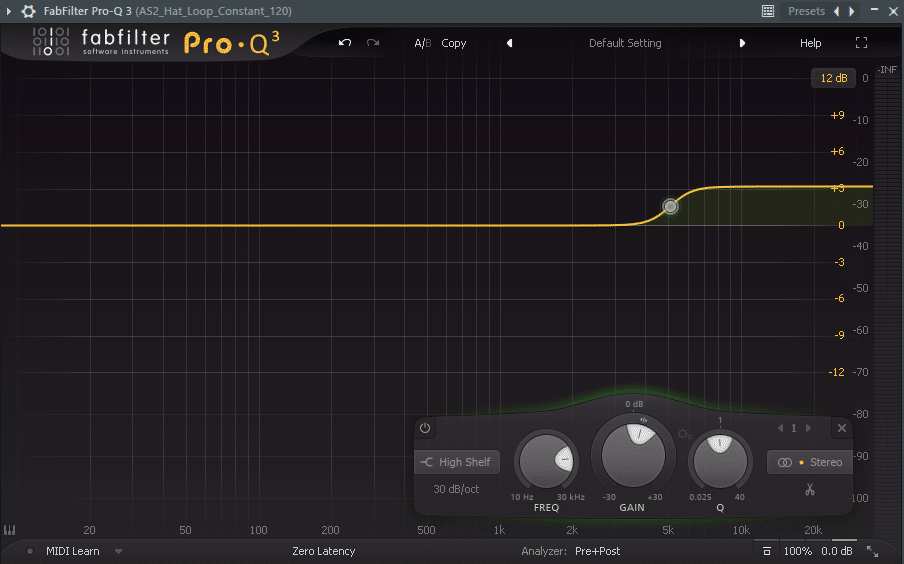Open the Default Setting preset menu

point(625,43)
